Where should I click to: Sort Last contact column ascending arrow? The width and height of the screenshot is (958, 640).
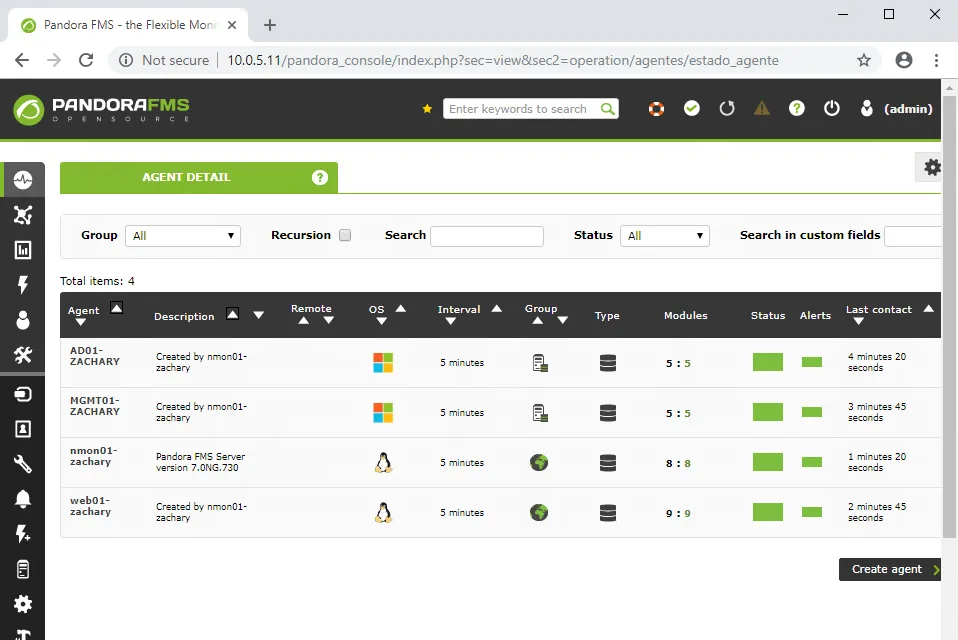click(929, 308)
